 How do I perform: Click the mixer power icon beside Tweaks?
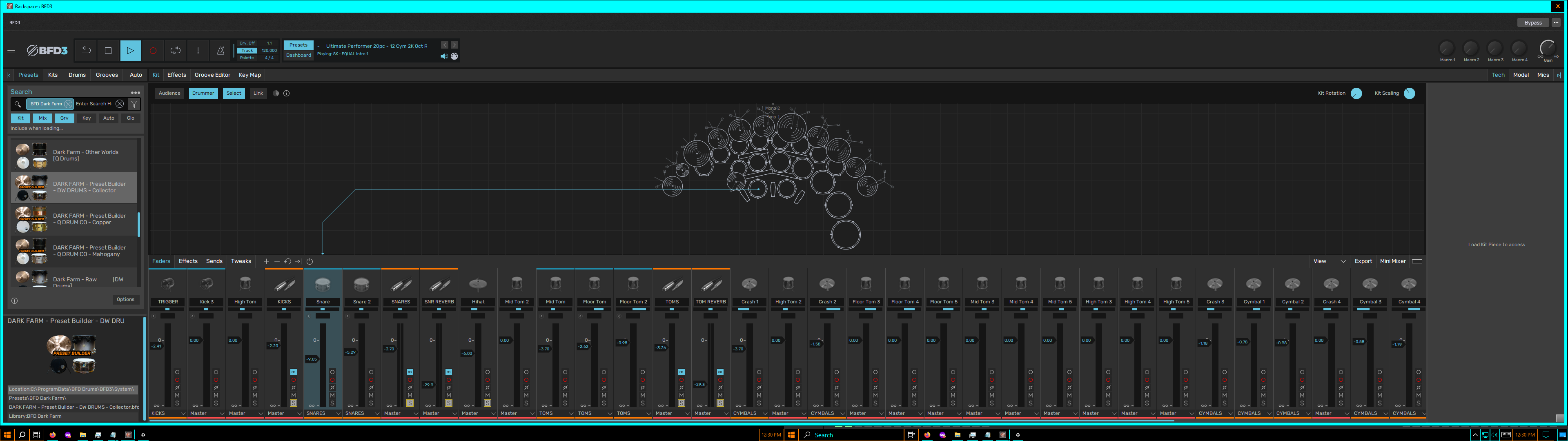(310, 261)
